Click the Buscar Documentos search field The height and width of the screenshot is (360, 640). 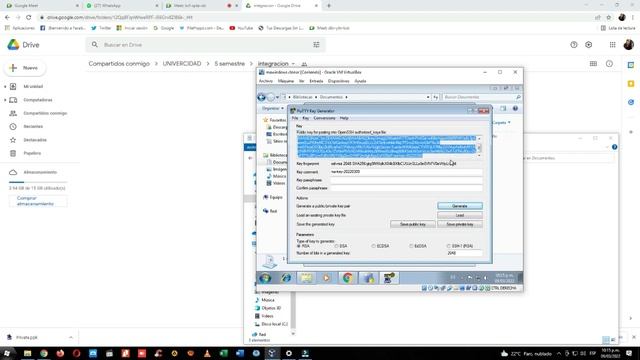482,97
